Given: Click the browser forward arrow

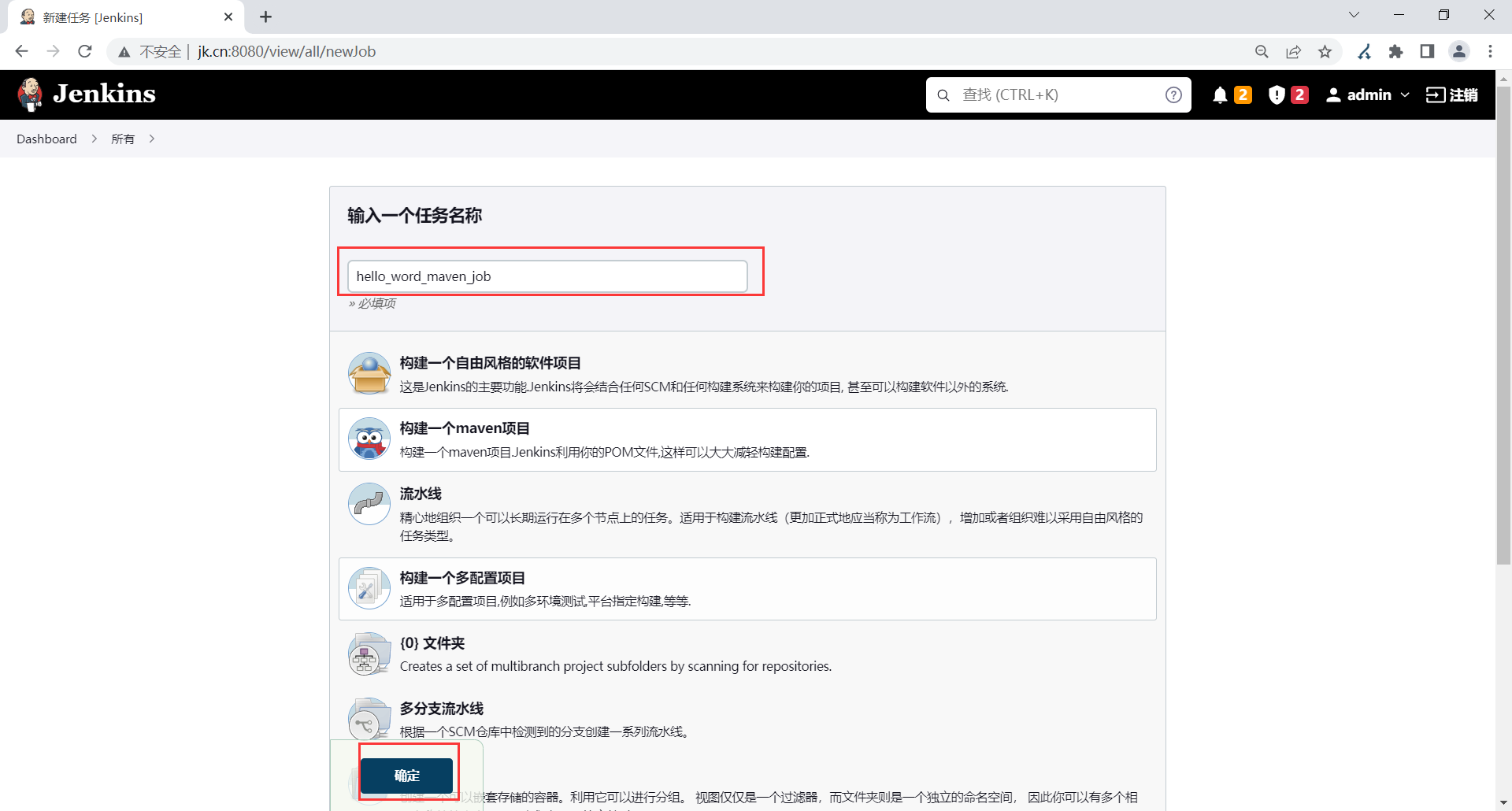Looking at the screenshot, I should [x=54, y=51].
